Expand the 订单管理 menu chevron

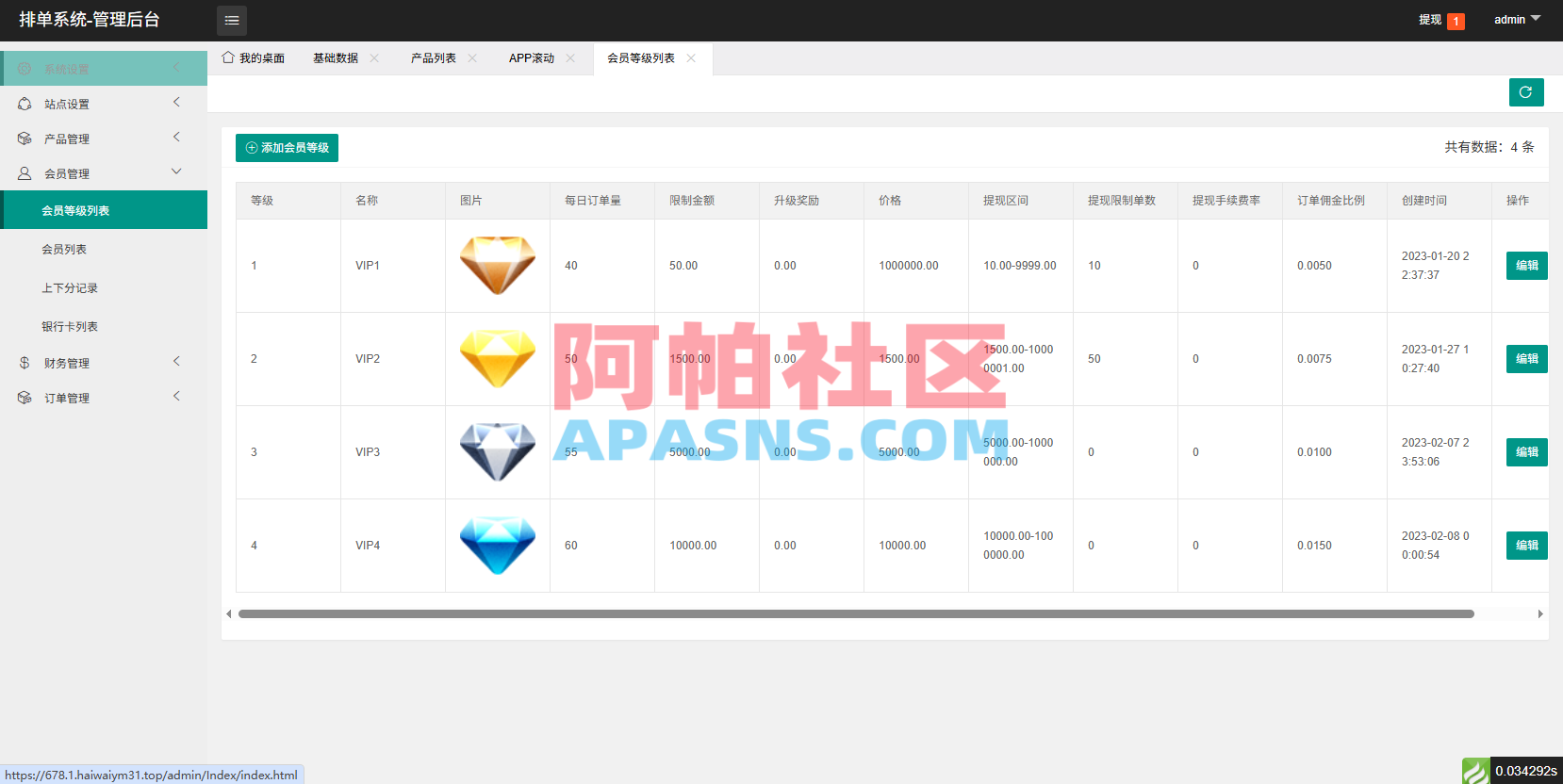click(176, 397)
